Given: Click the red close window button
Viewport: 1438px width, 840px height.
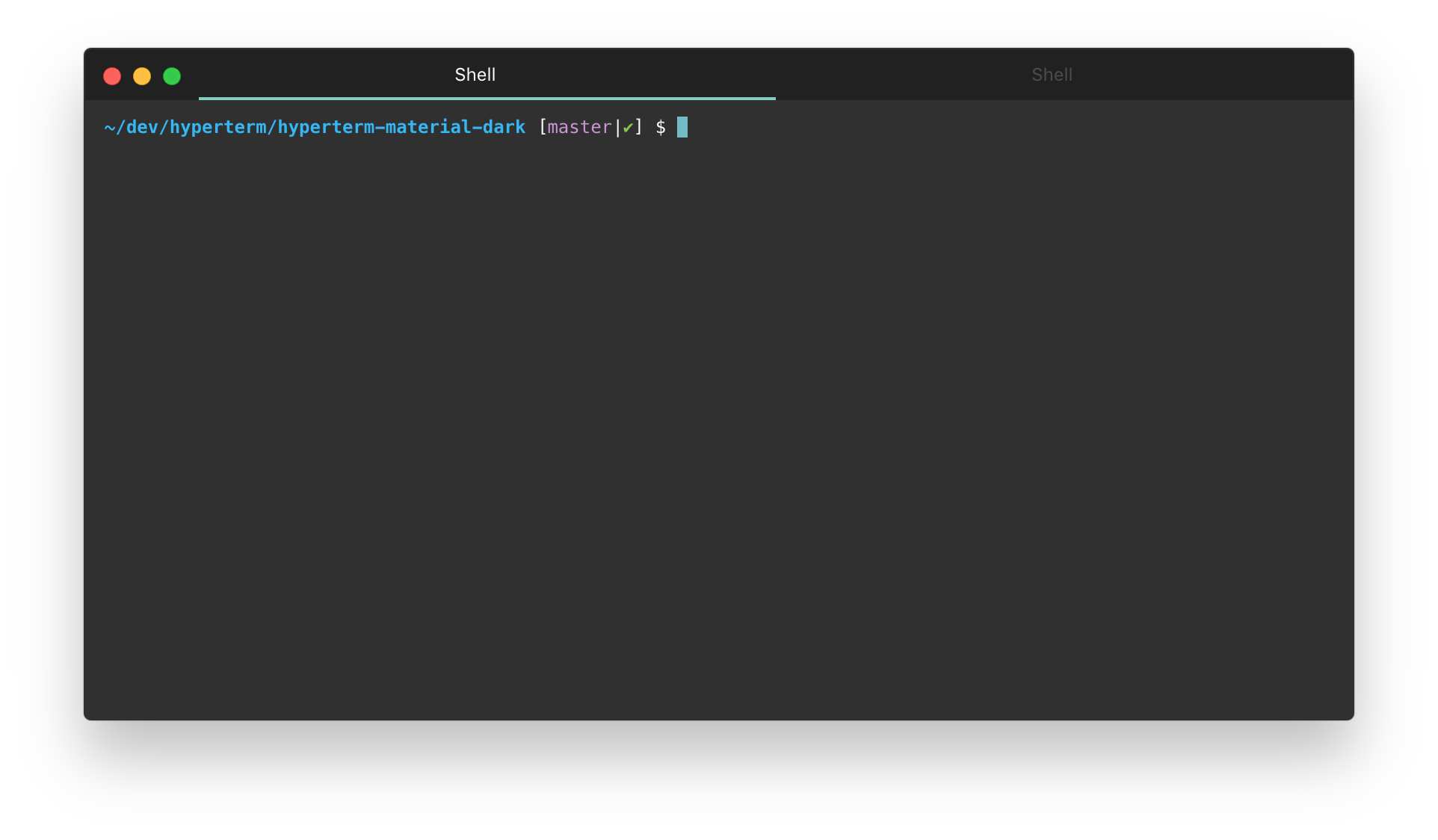Looking at the screenshot, I should point(112,76).
